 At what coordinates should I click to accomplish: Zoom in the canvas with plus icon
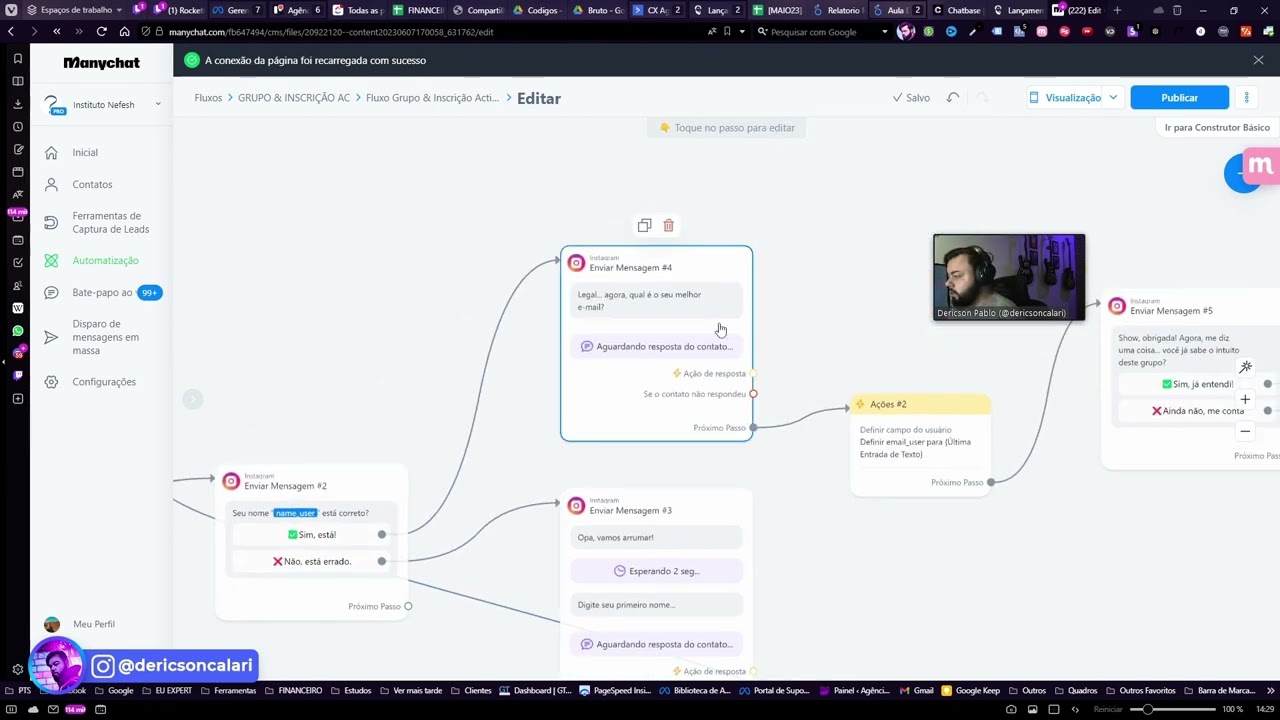pyautogui.click(x=1245, y=400)
